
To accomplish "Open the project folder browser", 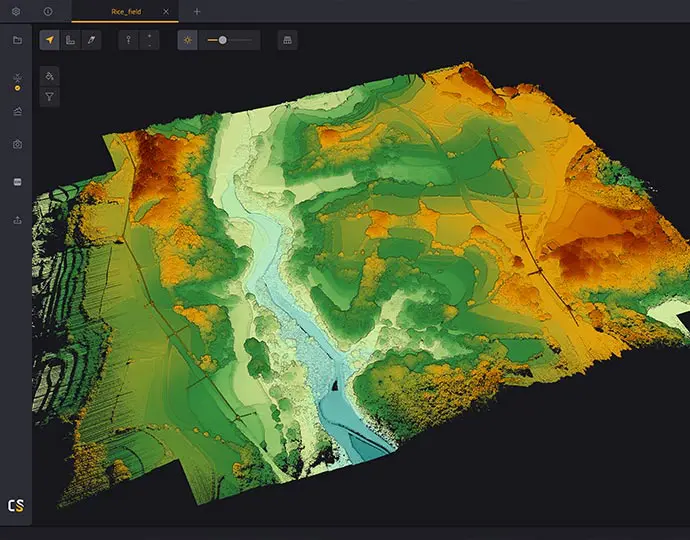I will click(x=17, y=40).
